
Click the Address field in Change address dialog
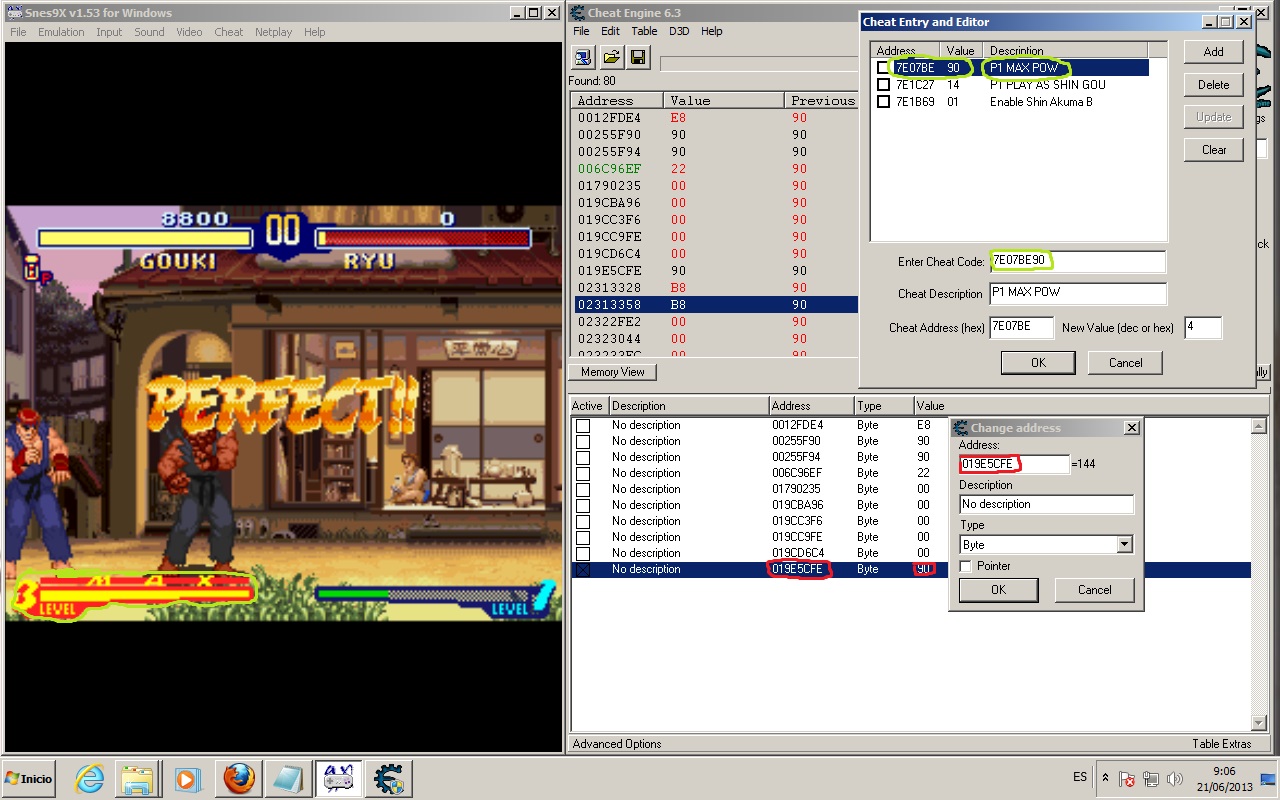(1014, 464)
